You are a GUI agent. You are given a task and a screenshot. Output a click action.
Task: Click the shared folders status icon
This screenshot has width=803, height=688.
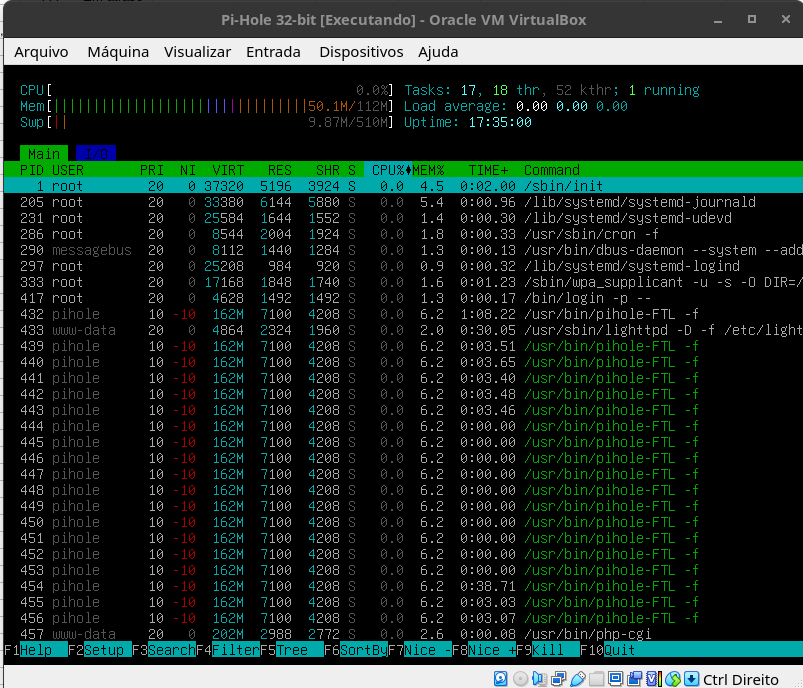click(596, 679)
